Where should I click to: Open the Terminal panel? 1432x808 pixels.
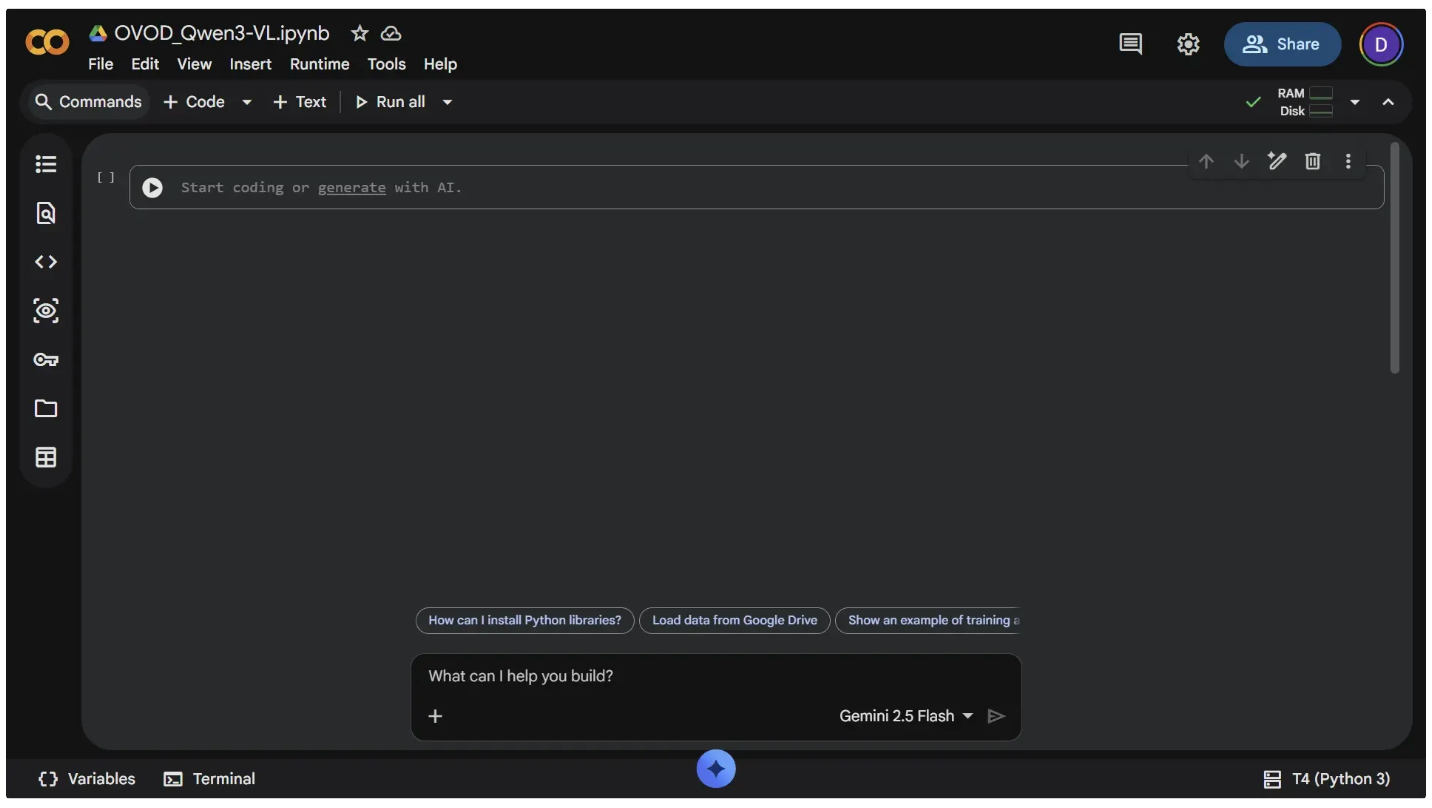coord(210,779)
